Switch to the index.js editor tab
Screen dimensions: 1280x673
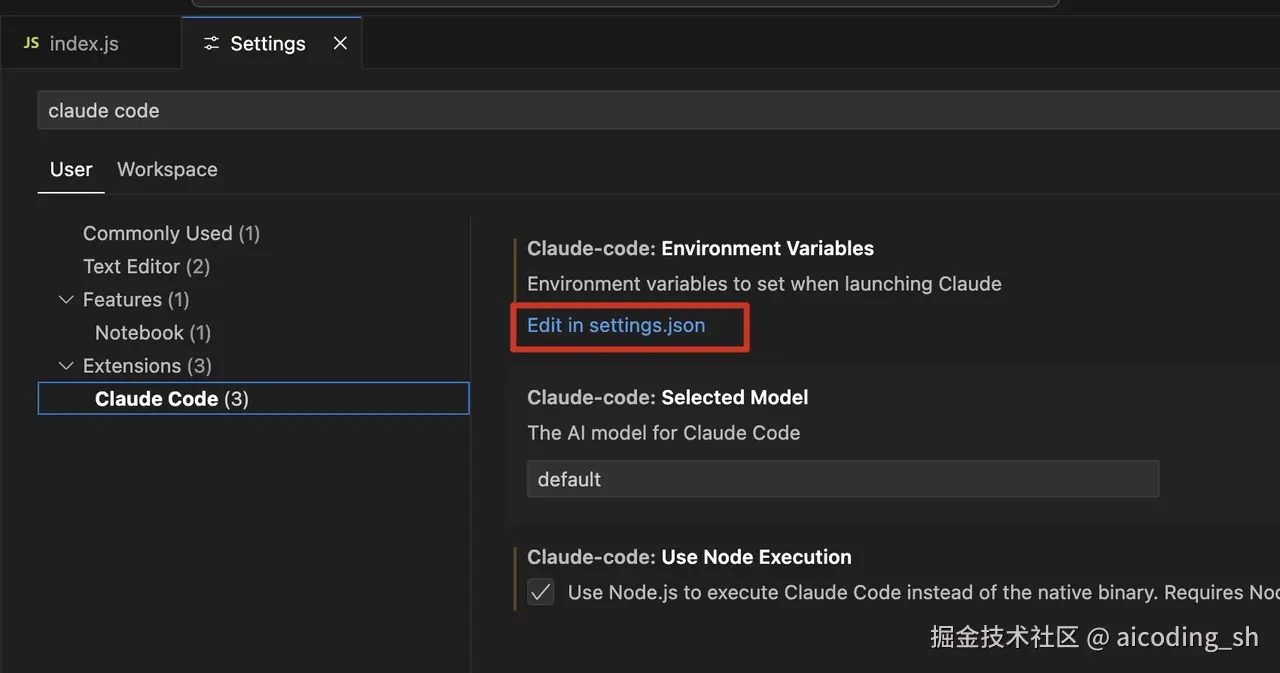pos(84,43)
